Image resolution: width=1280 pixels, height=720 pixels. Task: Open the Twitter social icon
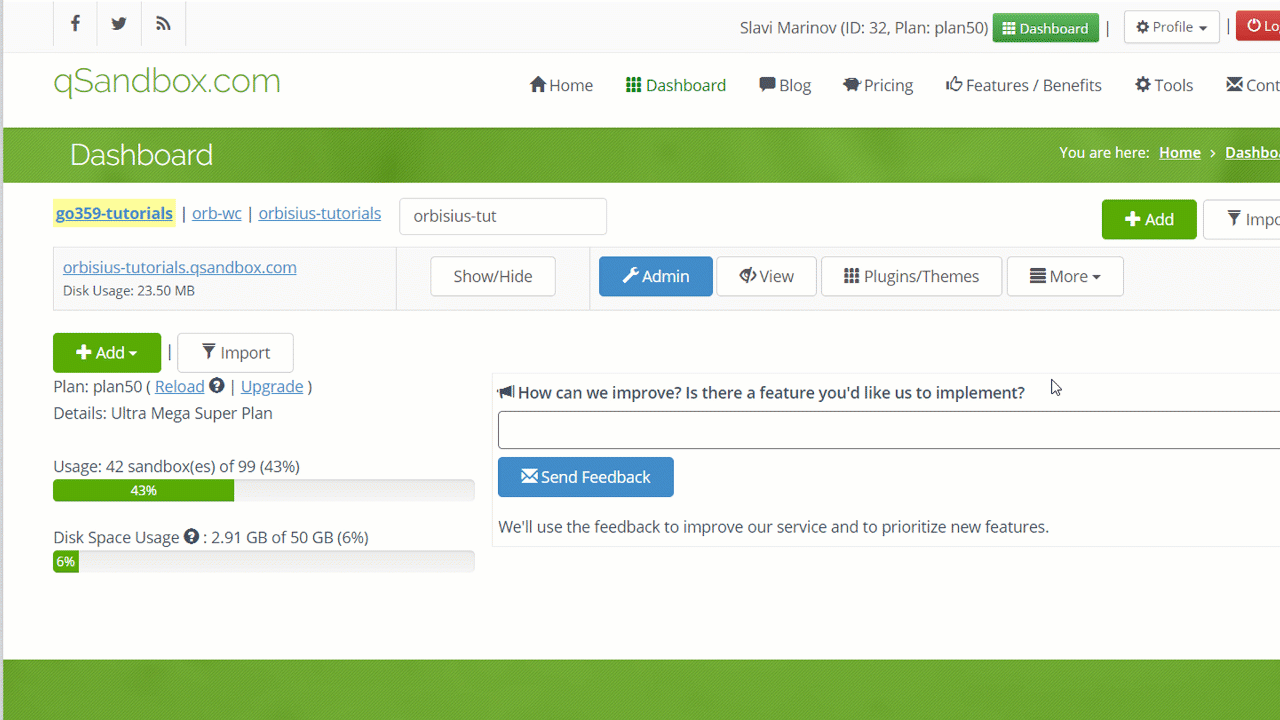coord(119,24)
